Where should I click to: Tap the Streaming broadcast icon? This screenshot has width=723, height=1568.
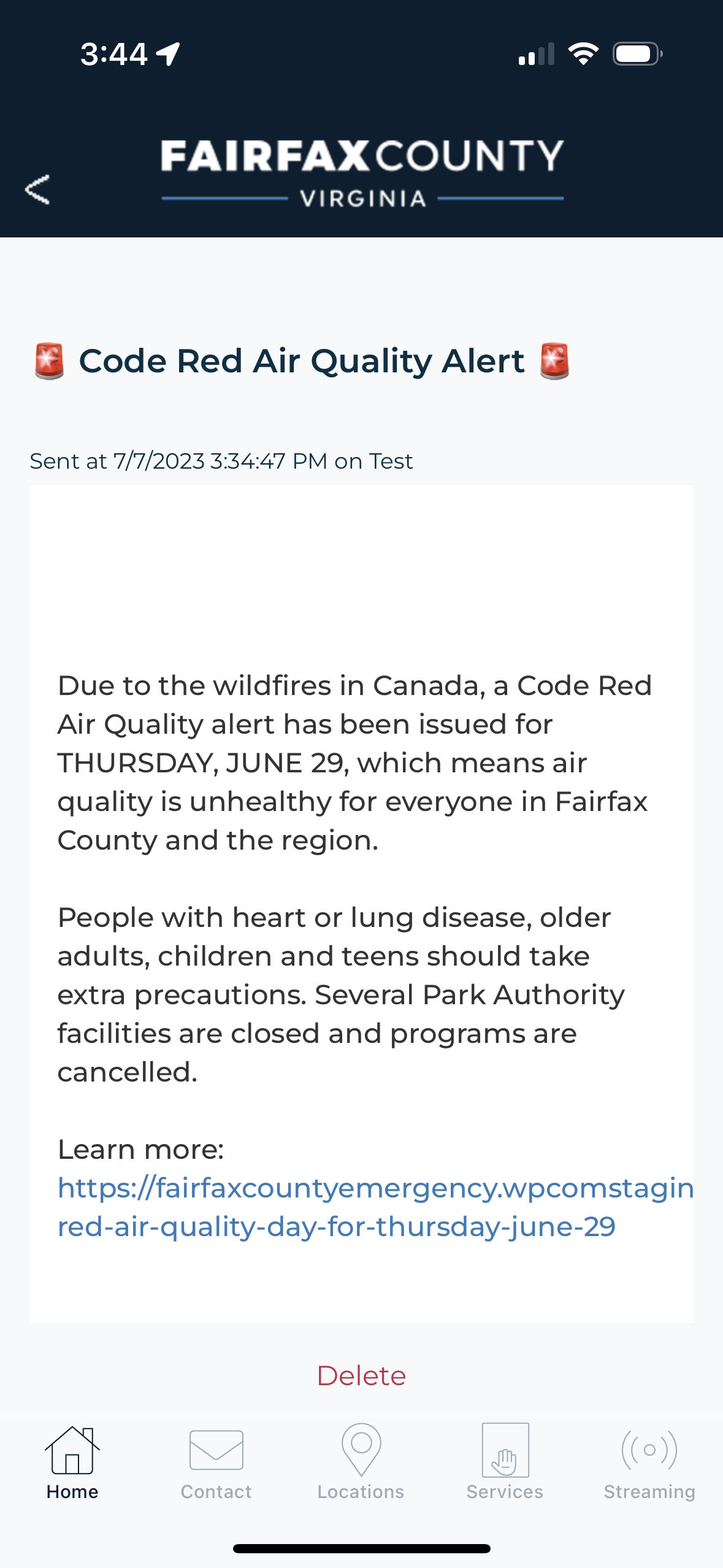[649, 1450]
